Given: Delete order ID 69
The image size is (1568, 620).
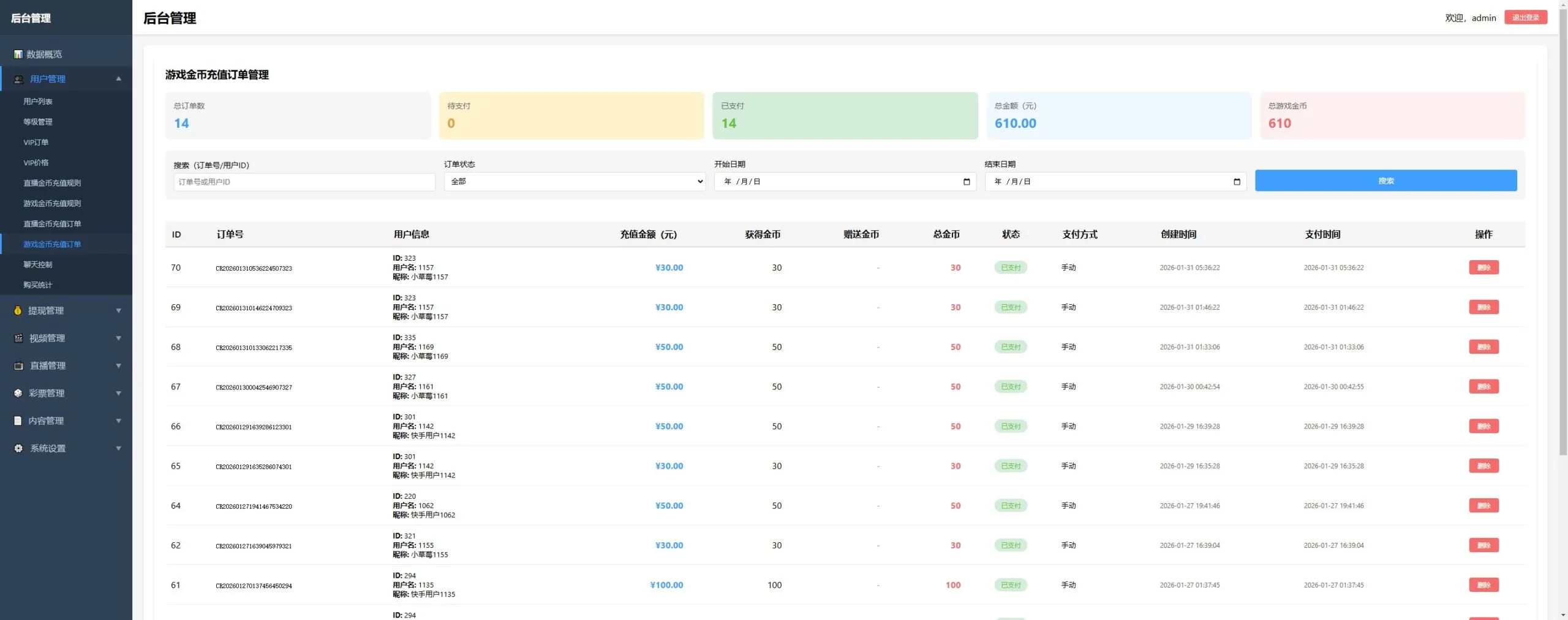Looking at the screenshot, I should tap(1483, 307).
